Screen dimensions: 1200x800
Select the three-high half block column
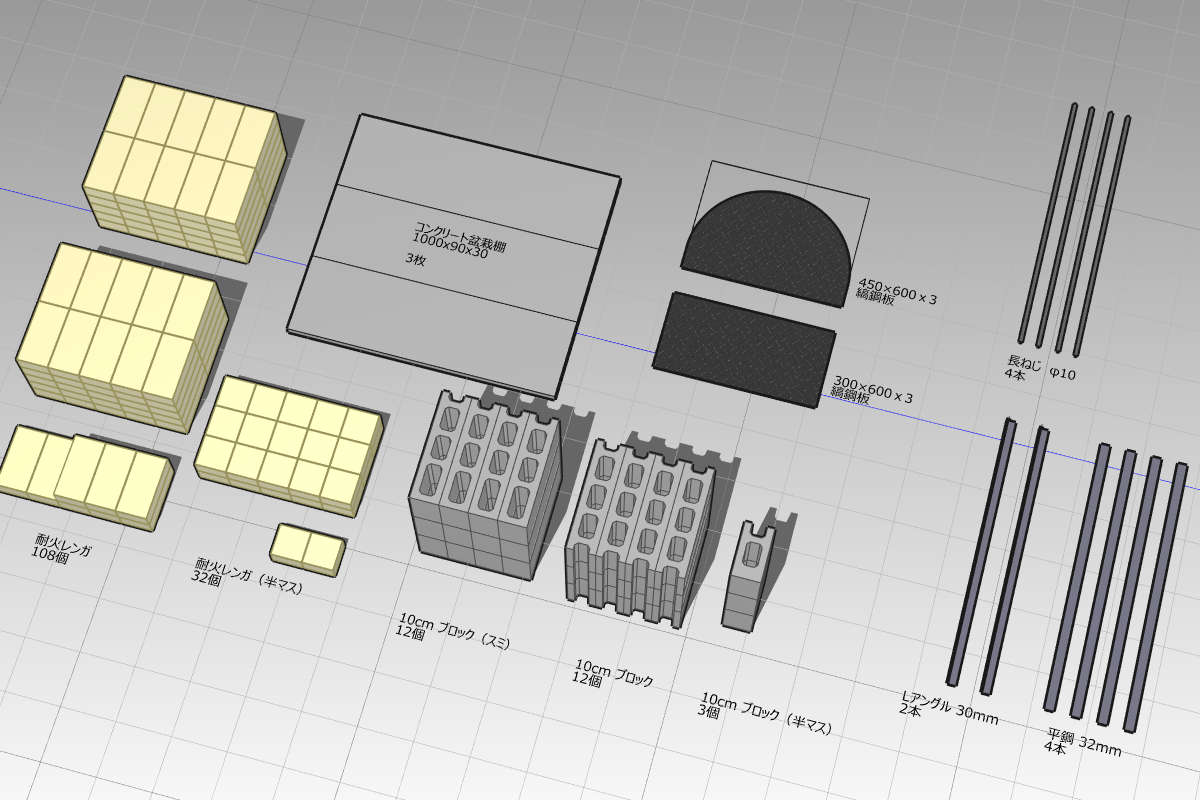pos(750,575)
